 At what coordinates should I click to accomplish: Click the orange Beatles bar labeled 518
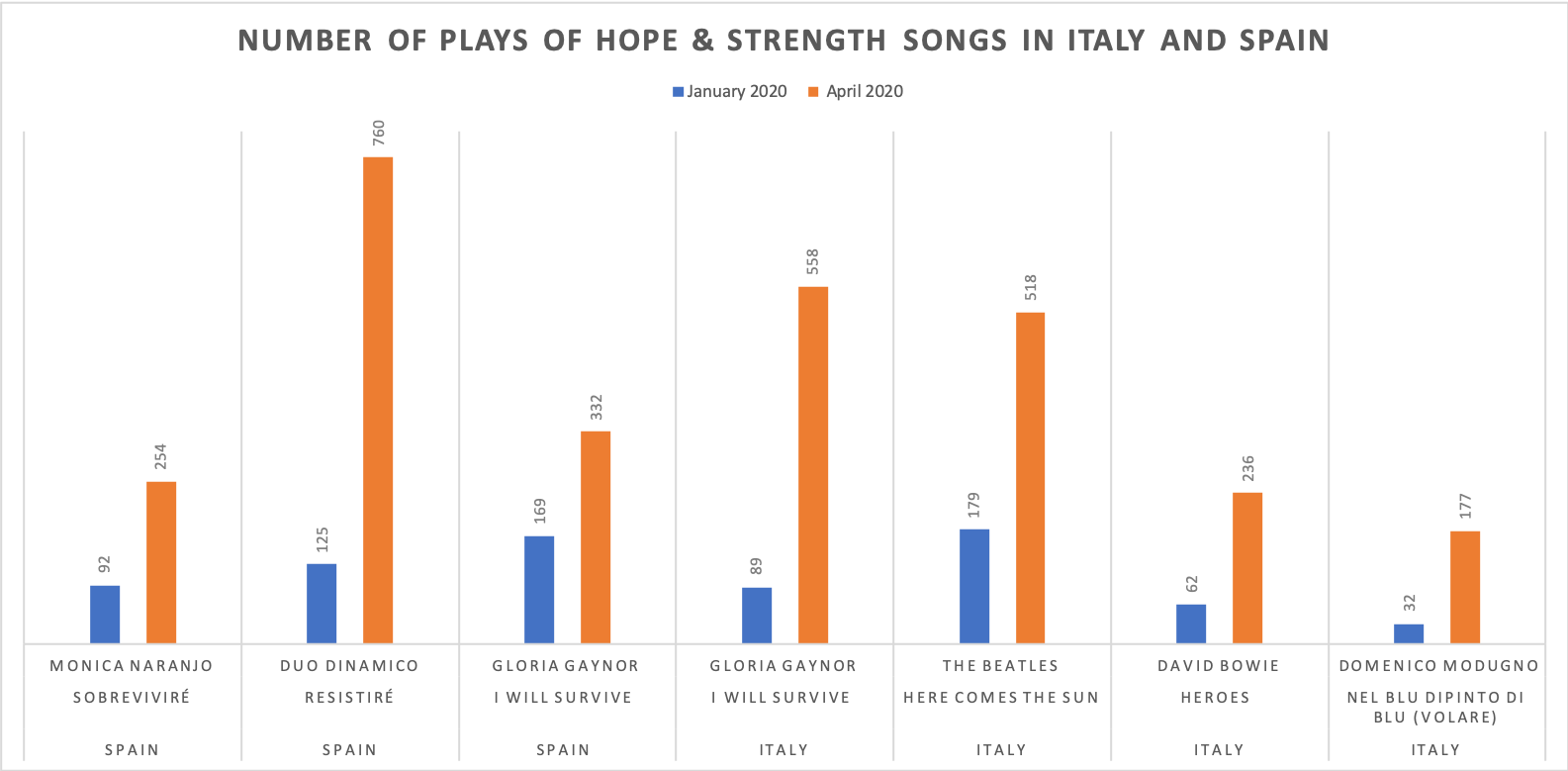coord(1030,478)
